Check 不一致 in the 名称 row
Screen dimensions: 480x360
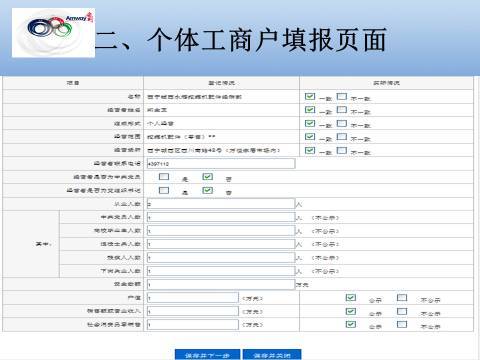click(x=342, y=96)
